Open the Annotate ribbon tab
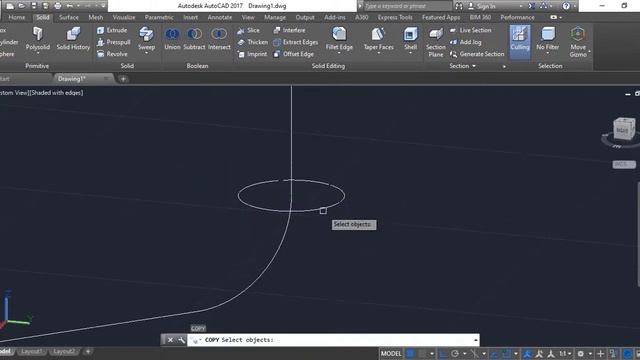 [x=220, y=17]
